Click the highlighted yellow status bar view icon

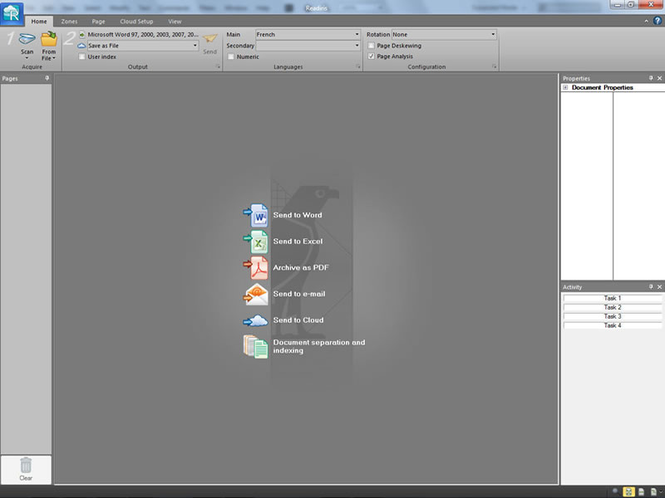pos(629,492)
